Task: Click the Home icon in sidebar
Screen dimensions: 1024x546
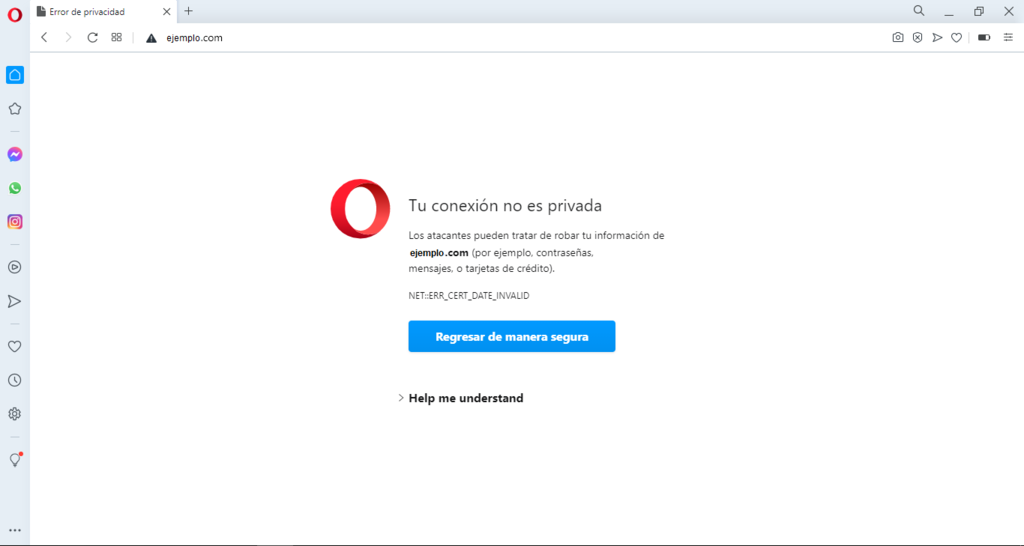Action: click(14, 75)
